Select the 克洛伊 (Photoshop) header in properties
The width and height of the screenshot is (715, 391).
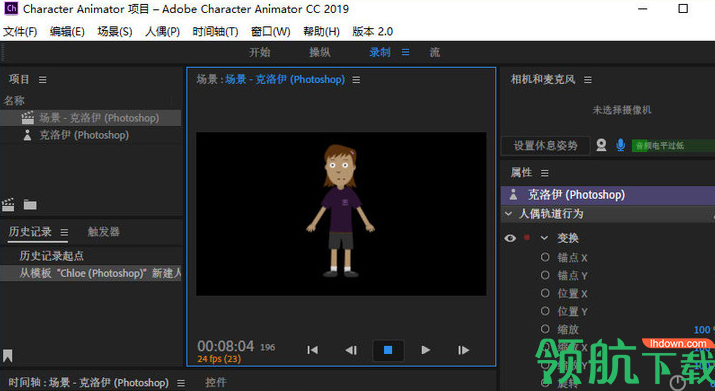click(x=608, y=195)
